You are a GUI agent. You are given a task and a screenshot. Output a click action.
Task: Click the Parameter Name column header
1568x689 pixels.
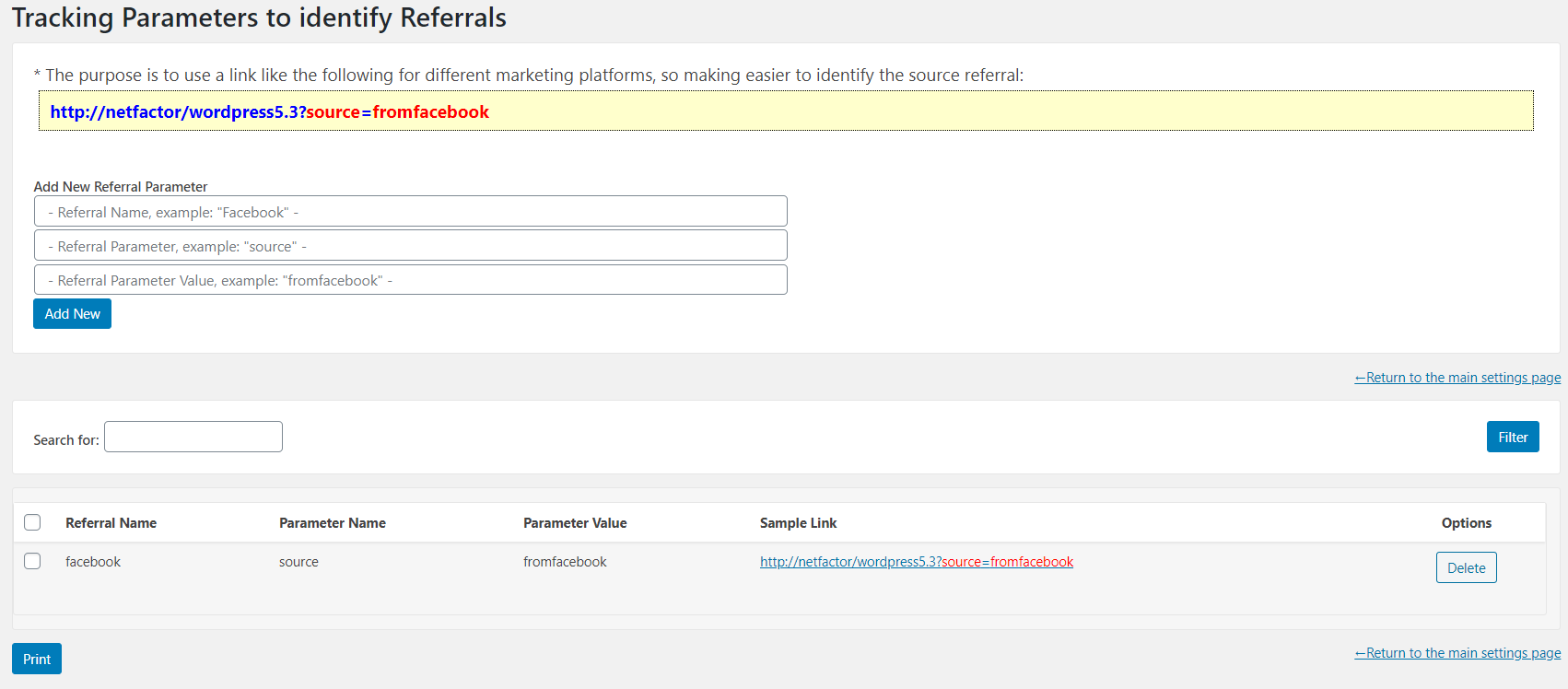[x=333, y=523]
